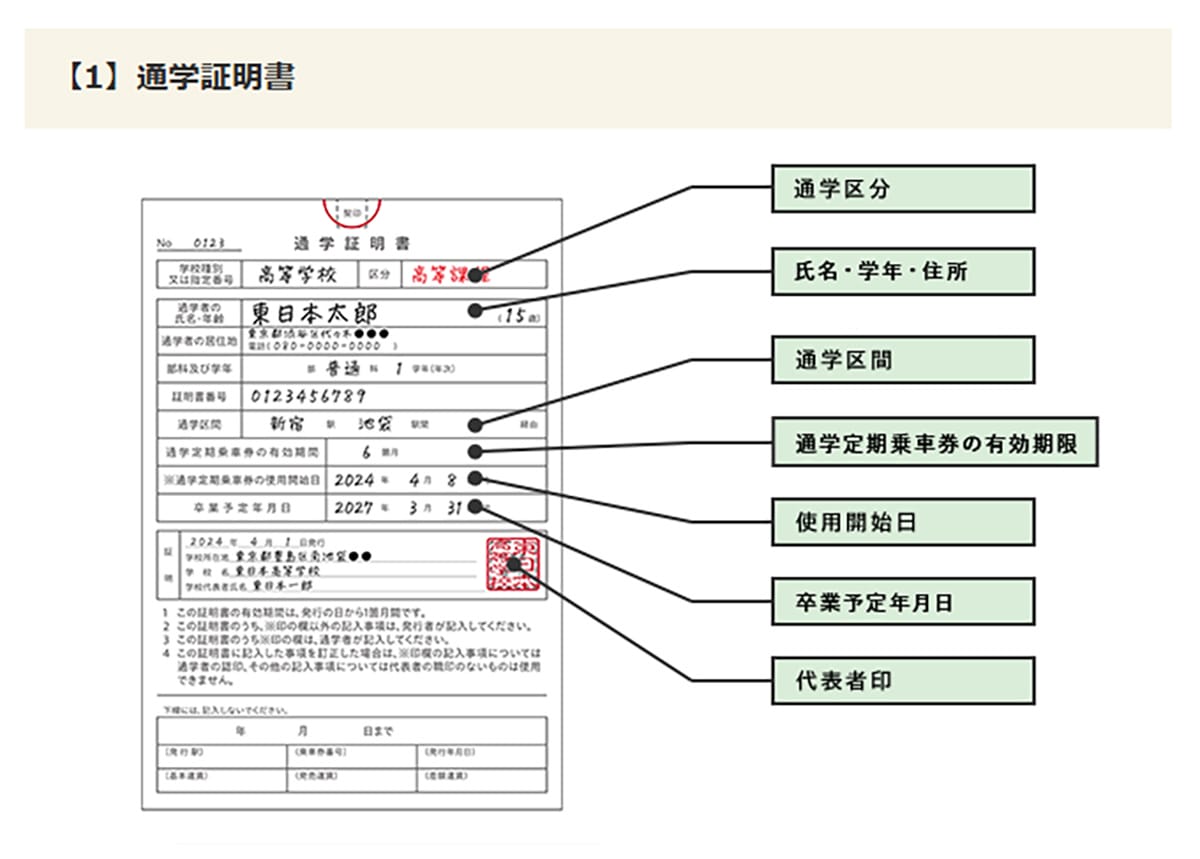Screen dimensions: 1200x859
Task: Select the 代表者印 label box
Action: [x=903, y=681]
